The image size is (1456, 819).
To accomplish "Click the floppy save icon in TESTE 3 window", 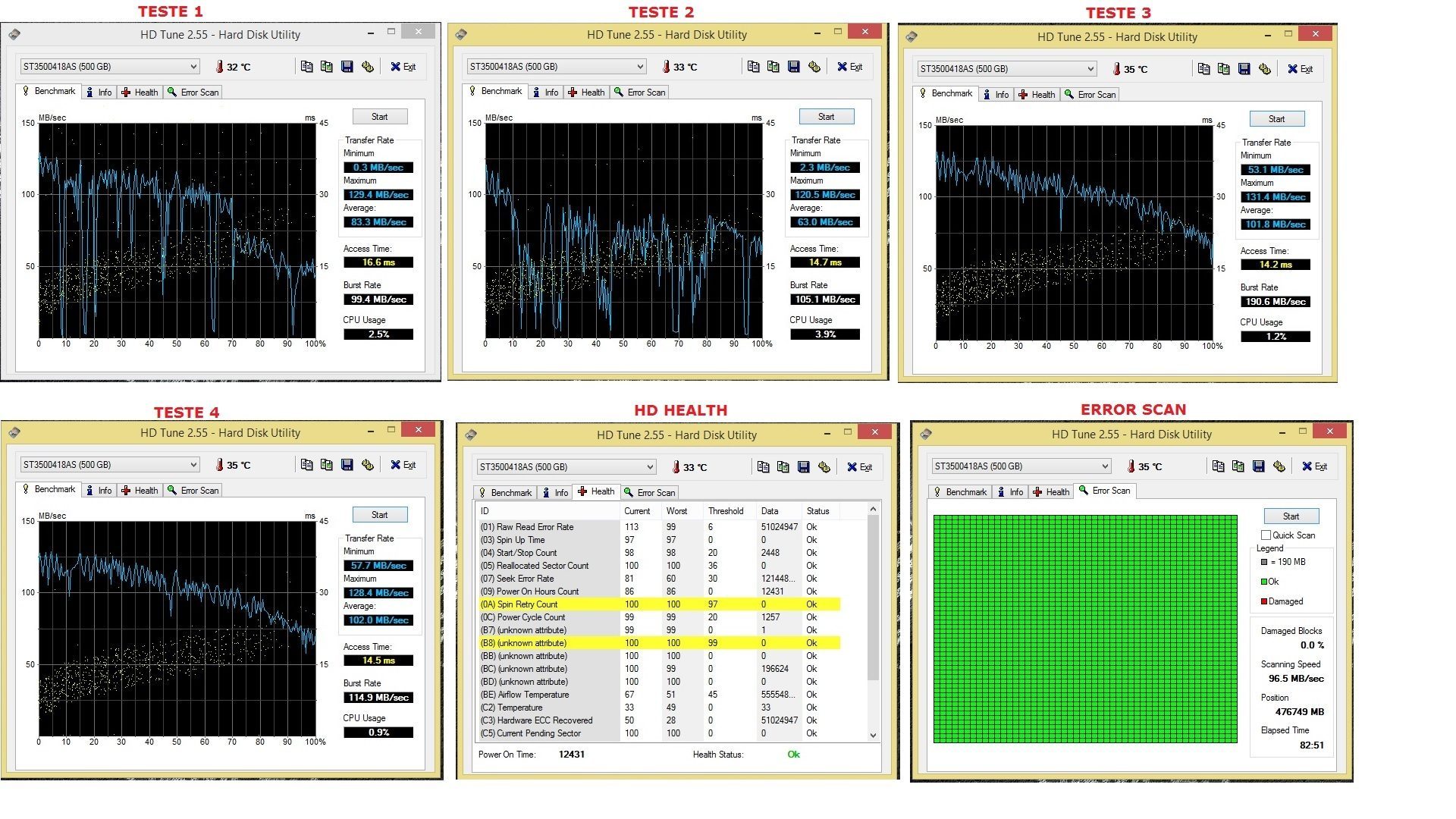I will click(x=1244, y=69).
